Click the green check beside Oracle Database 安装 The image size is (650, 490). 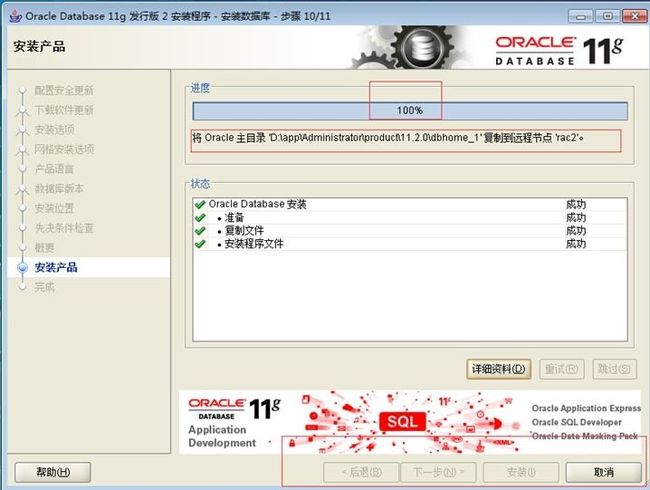[200, 204]
